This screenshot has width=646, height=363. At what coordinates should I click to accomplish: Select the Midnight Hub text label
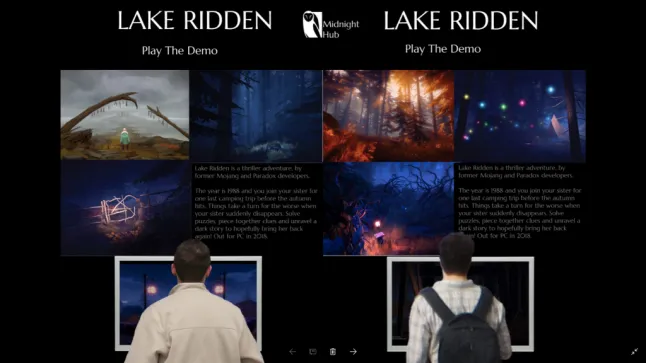point(340,29)
